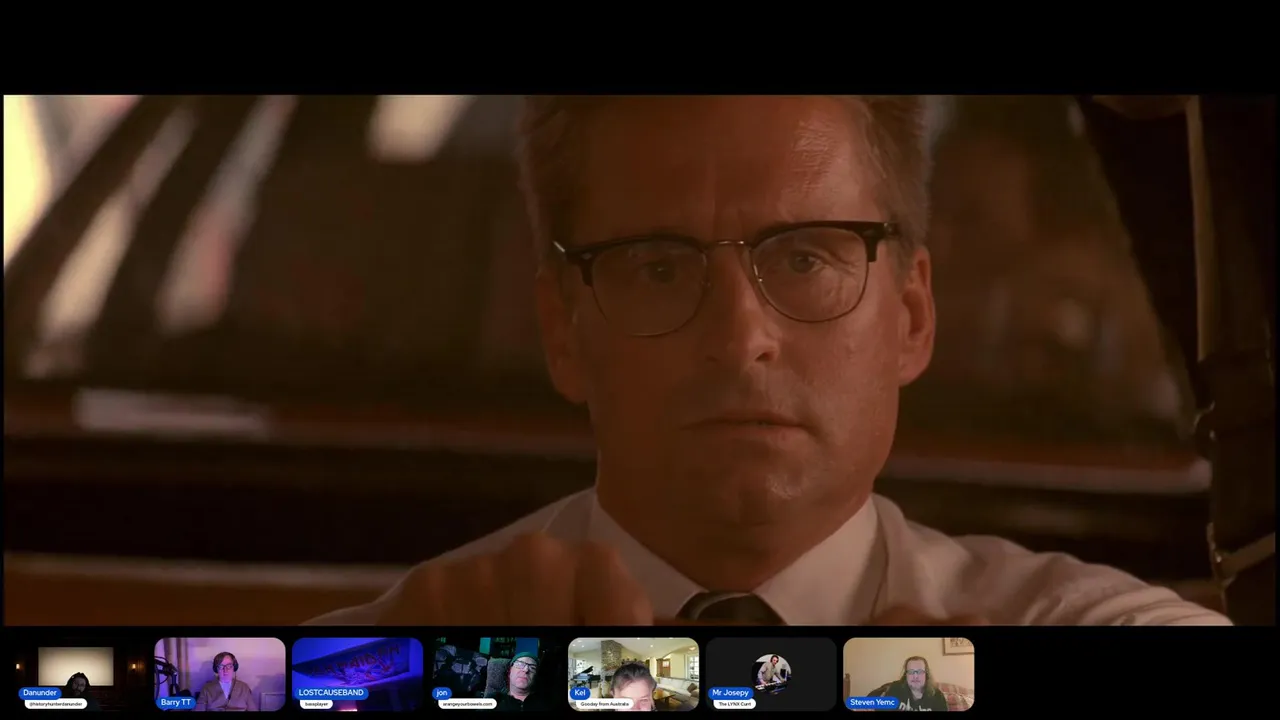This screenshot has width=1280, height=720.
Task: Click the 'Mr Josepy' name label
Action: [730, 693]
